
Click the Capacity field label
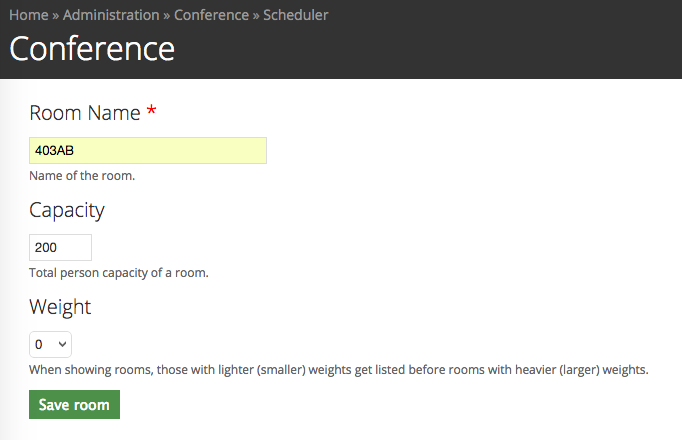click(67, 210)
